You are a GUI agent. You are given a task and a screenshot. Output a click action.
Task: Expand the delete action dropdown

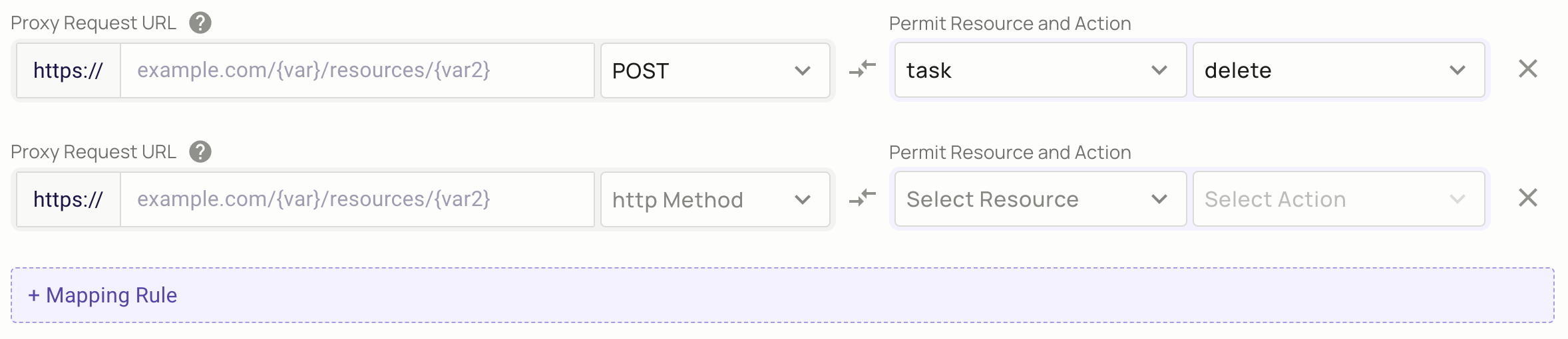pyautogui.click(x=1338, y=70)
